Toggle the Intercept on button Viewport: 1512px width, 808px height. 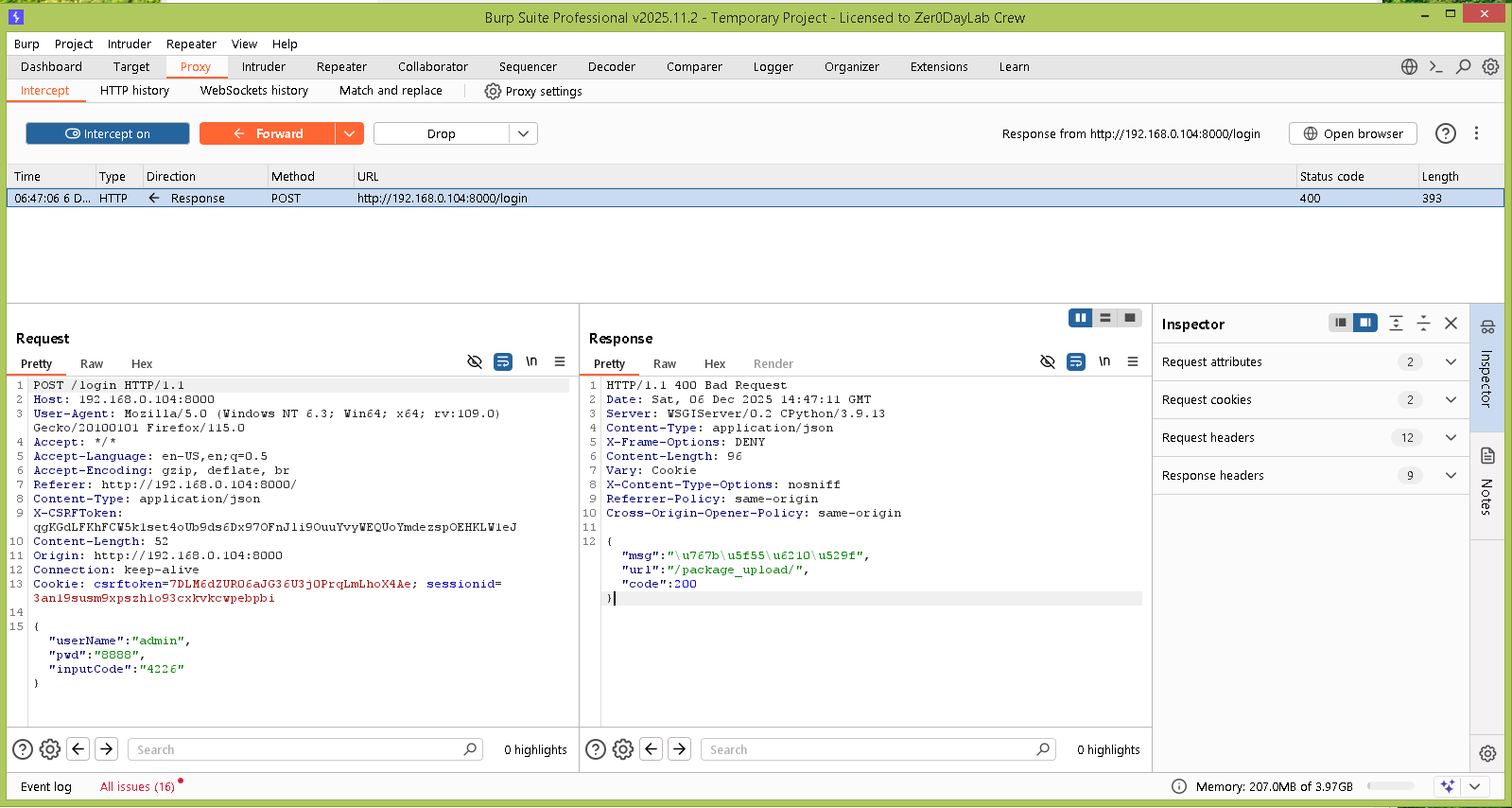click(x=108, y=133)
